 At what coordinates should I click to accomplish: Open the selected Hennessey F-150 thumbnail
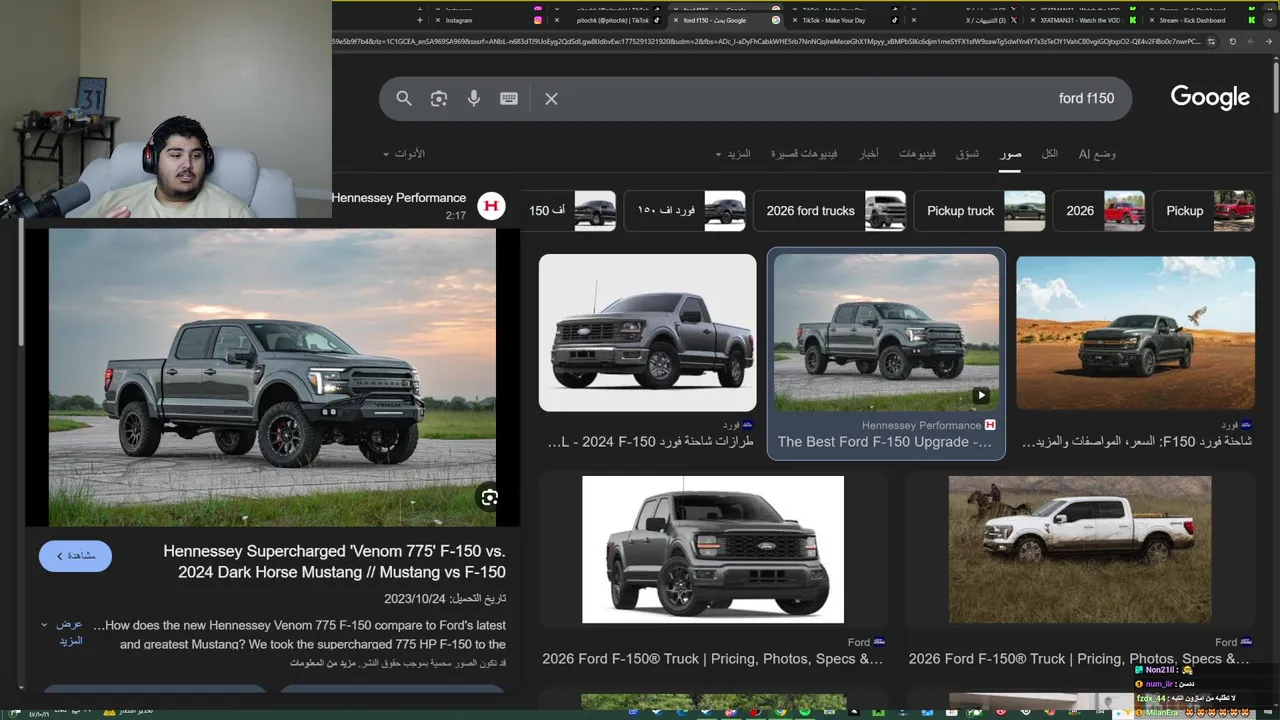click(x=886, y=333)
